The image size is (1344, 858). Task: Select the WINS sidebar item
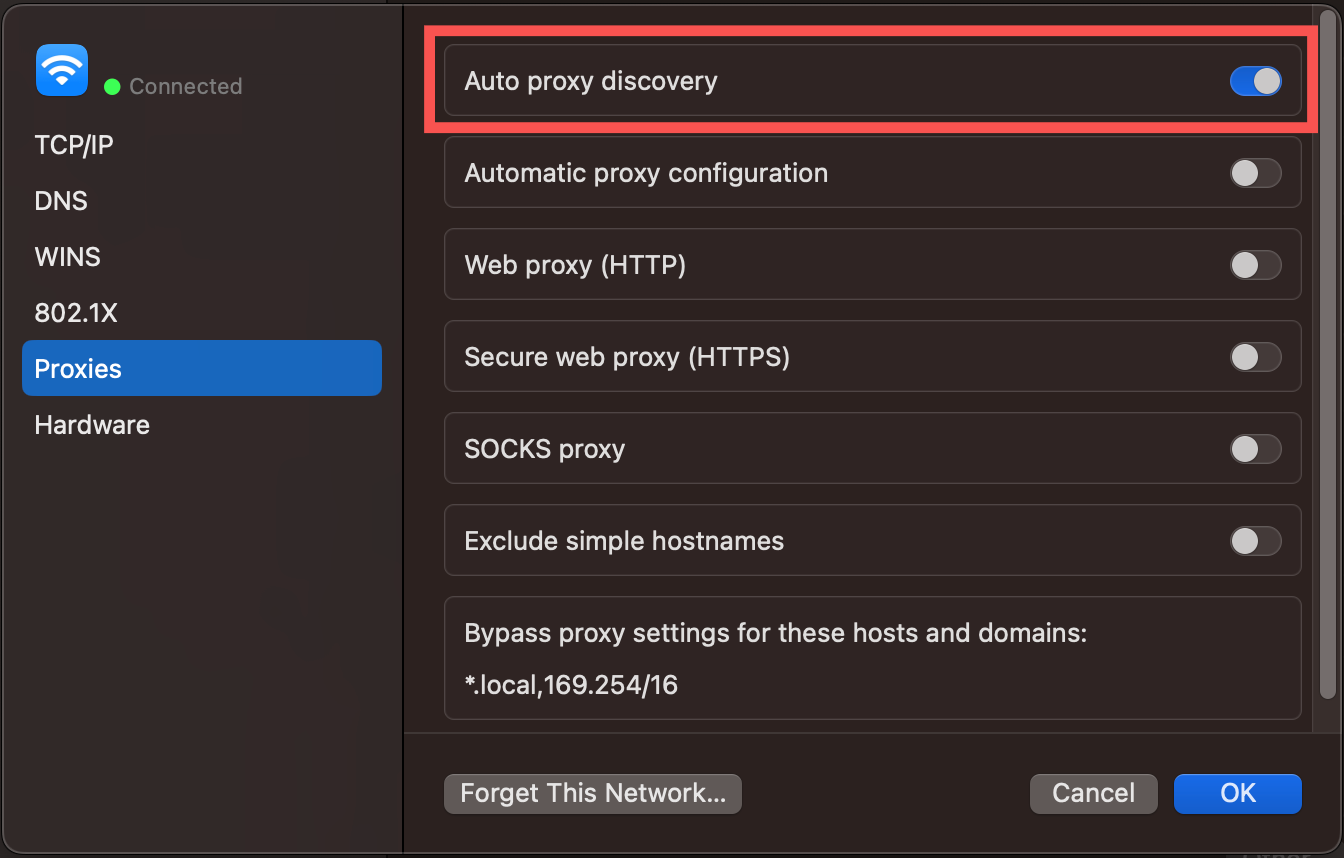pyautogui.click(x=202, y=257)
